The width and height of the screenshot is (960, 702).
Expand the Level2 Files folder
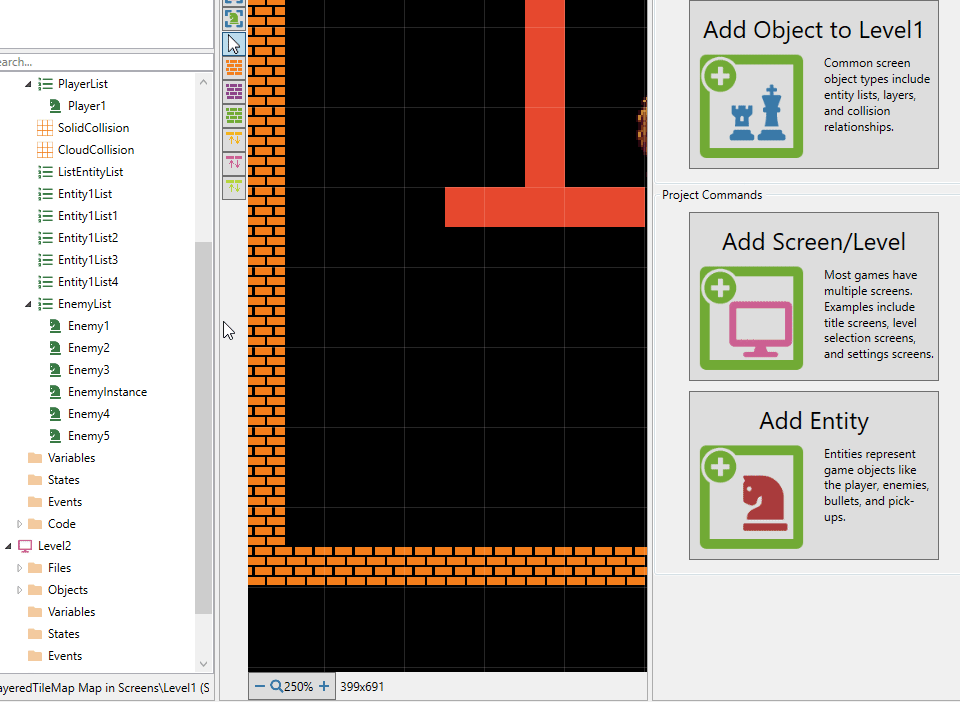pyautogui.click(x=19, y=568)
